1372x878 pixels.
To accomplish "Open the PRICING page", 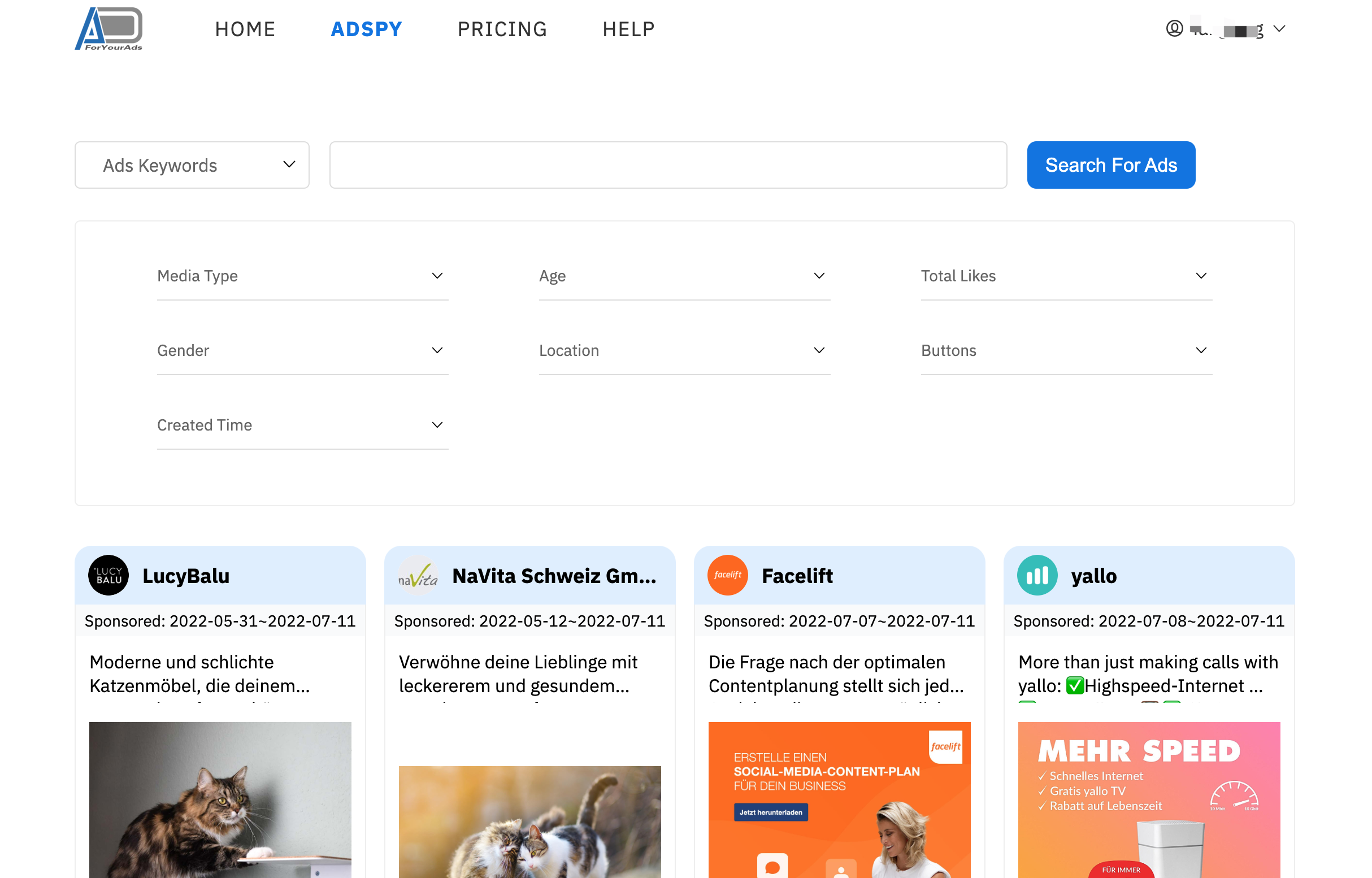I will pos(502,29).
